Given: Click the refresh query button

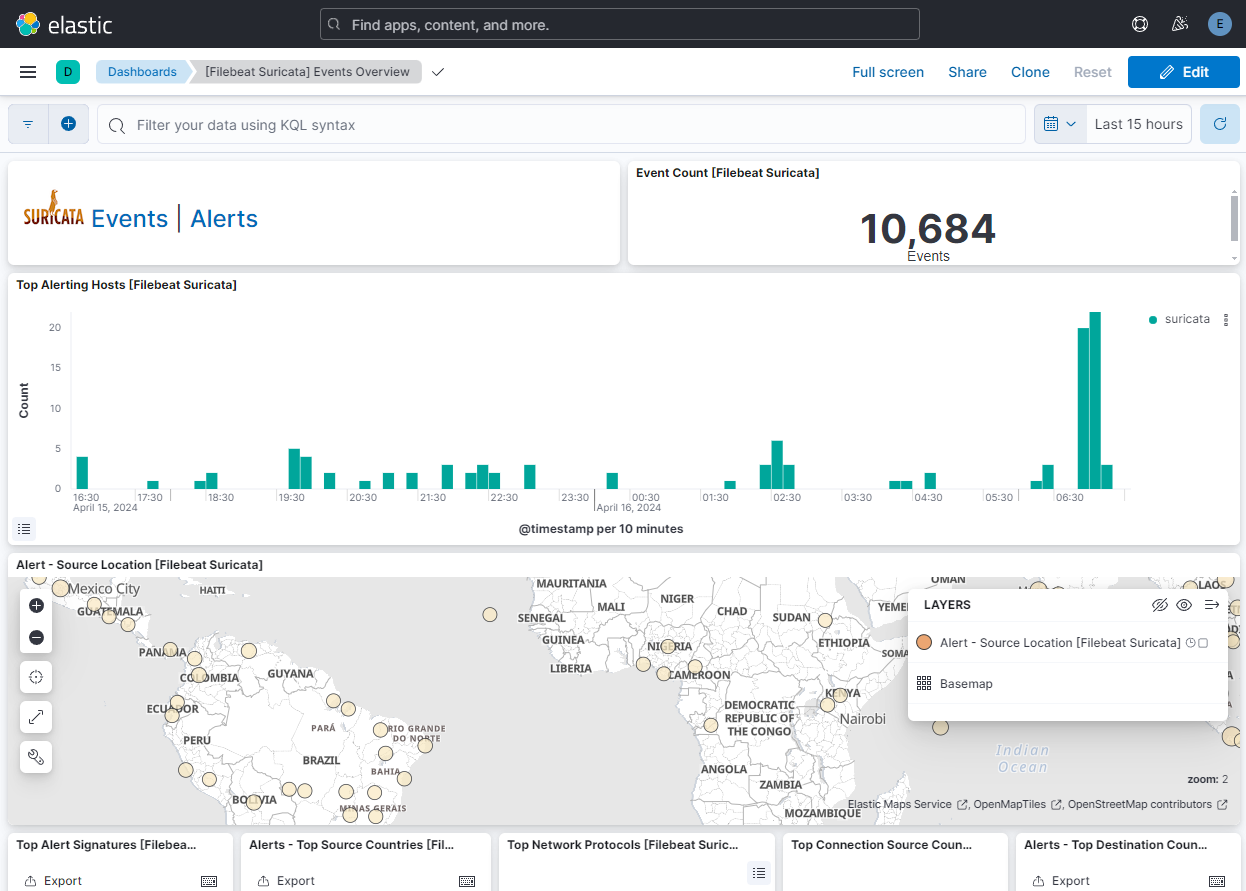Looking at the screenshot, I should 1219,124.
